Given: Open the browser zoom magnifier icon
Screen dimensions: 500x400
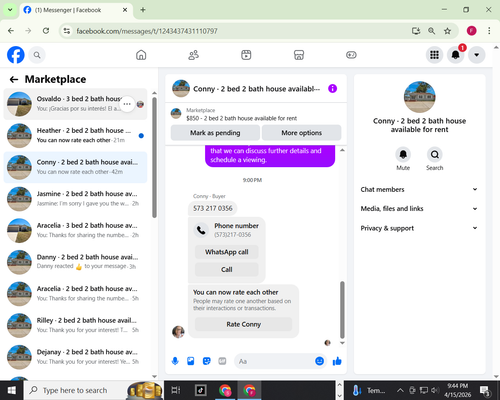Looking at the screenshot, I should point(431,31).
